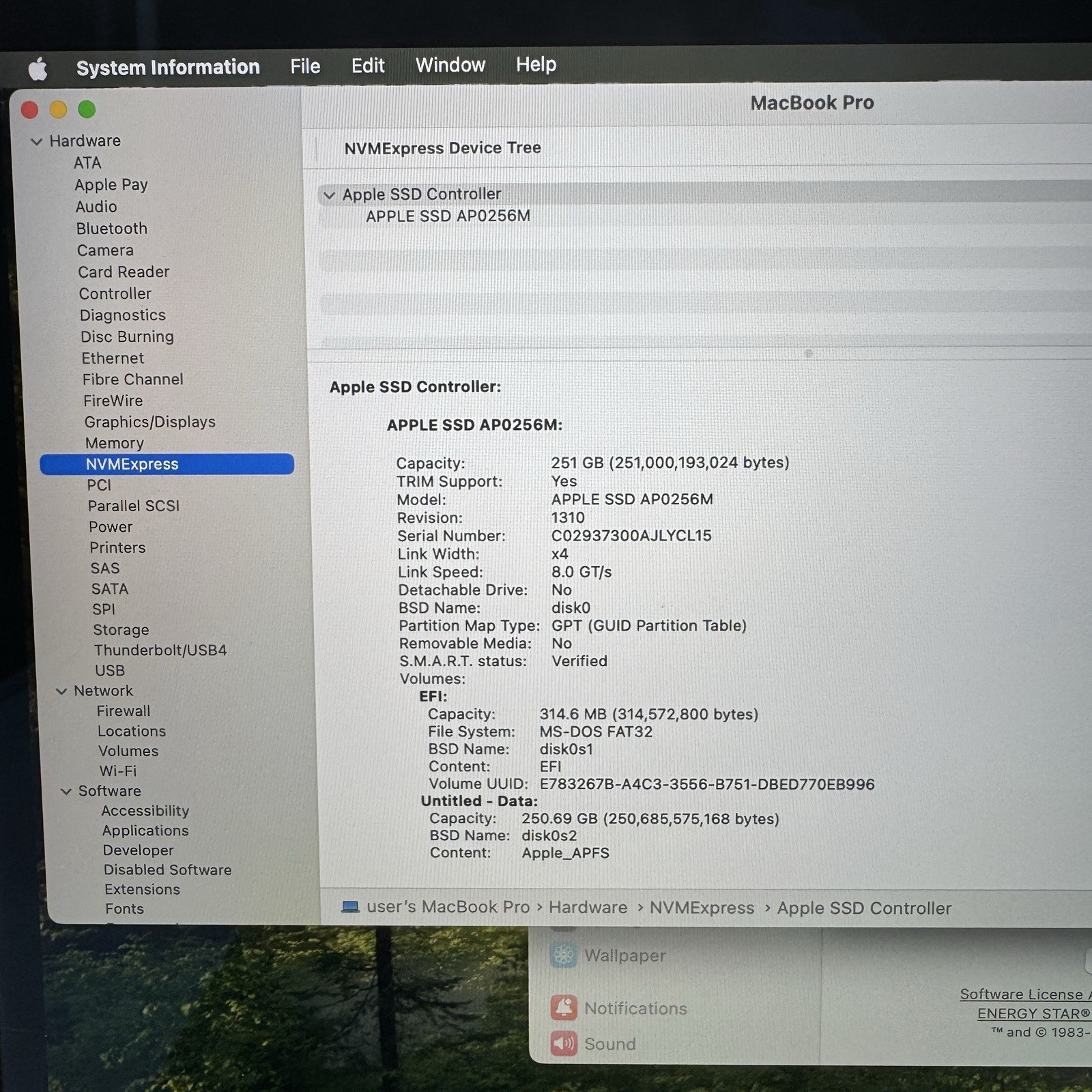Select Camera in the sidebar
This screenshot has height=1092, width=1092.
coord(105,250)
